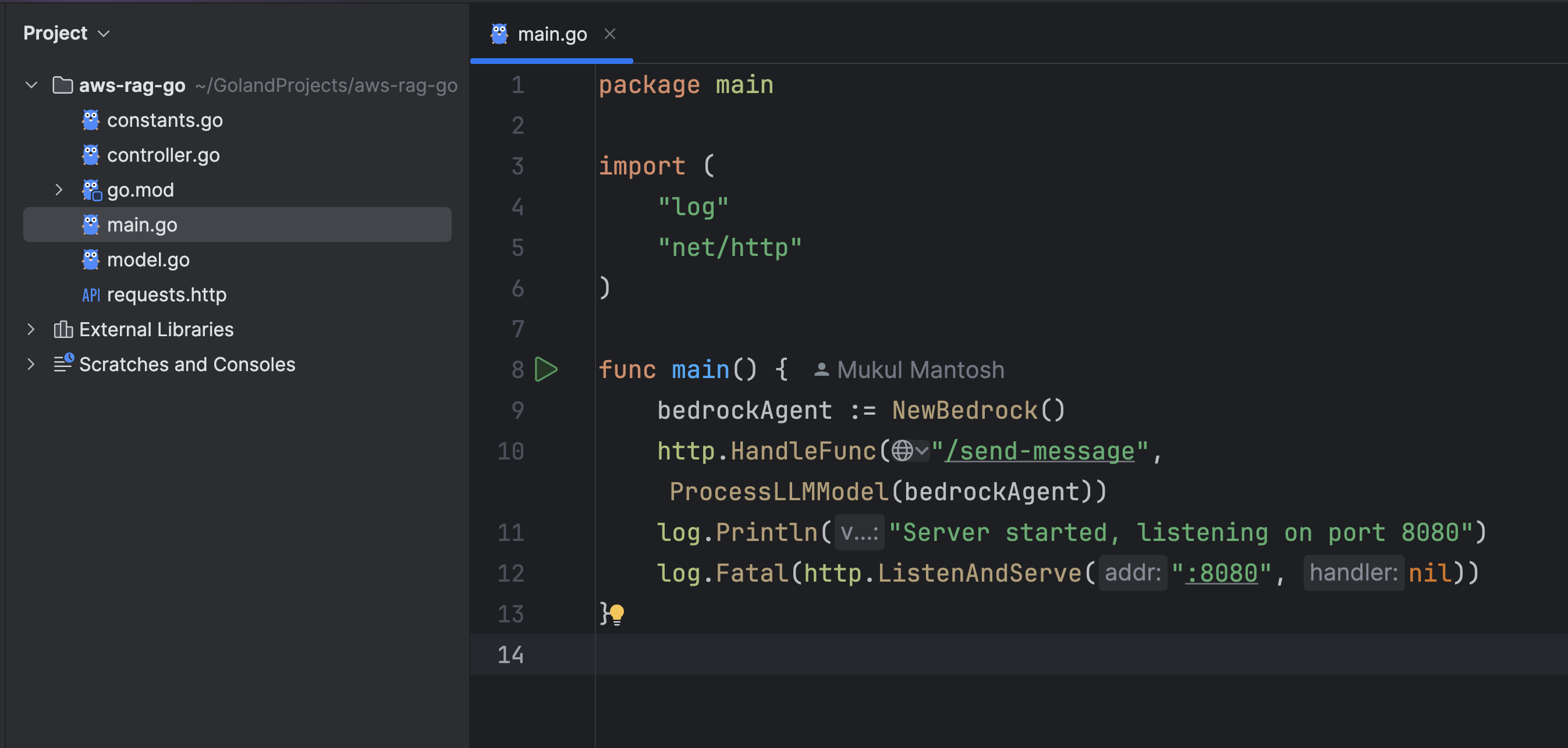Collapse the aws-rag-go project root
Screen dimensions: 1568x748
31,85
